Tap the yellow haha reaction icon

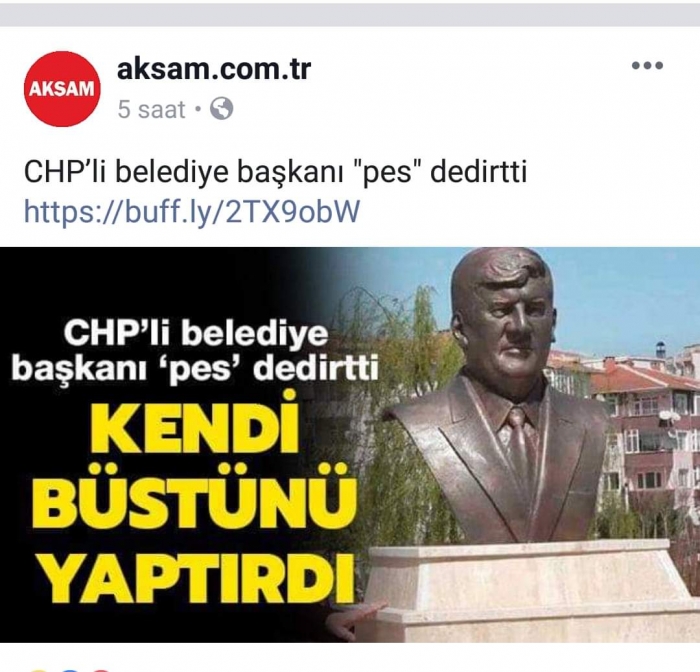click(38, 670)
